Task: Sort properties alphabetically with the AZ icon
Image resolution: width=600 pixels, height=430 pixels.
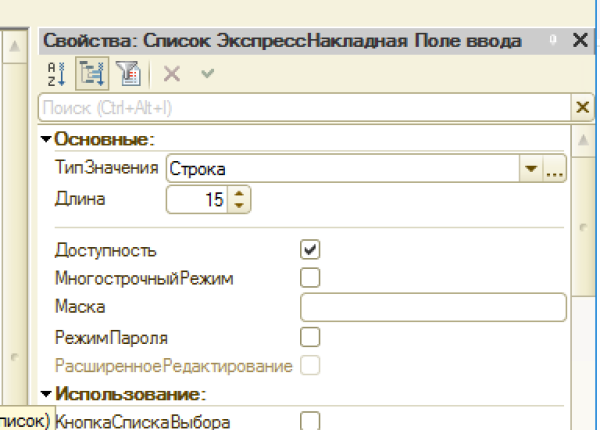Action: click(54, 73)
